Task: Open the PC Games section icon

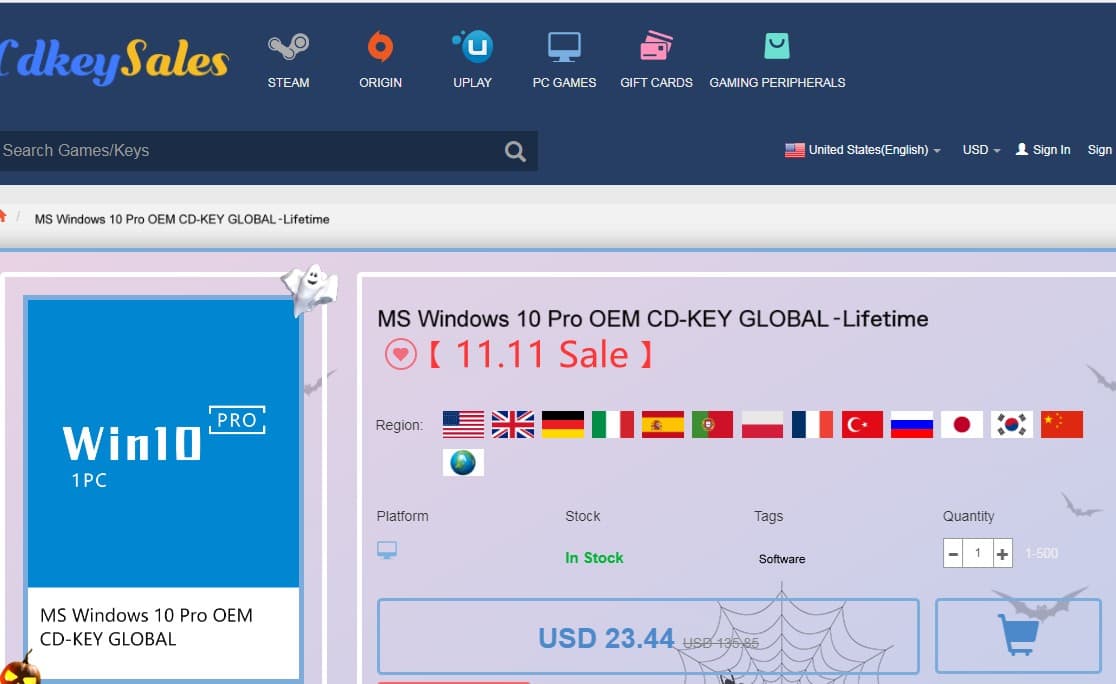Action: 564,45
